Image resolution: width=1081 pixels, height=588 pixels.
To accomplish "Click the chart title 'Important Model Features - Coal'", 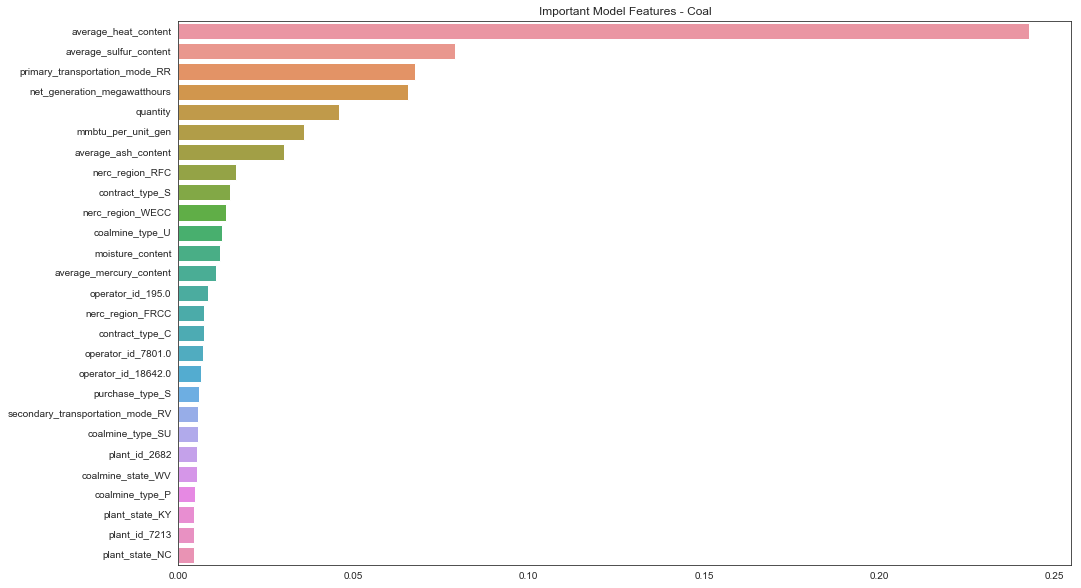I will point(625,11).
